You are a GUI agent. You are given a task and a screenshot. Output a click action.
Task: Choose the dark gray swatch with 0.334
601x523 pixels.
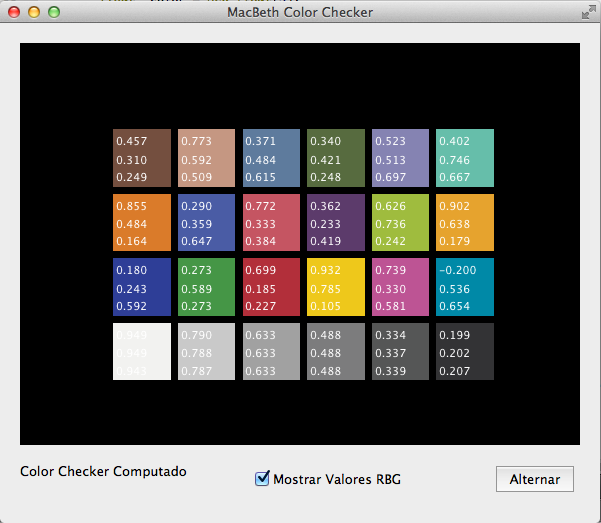tap(400, 351)
